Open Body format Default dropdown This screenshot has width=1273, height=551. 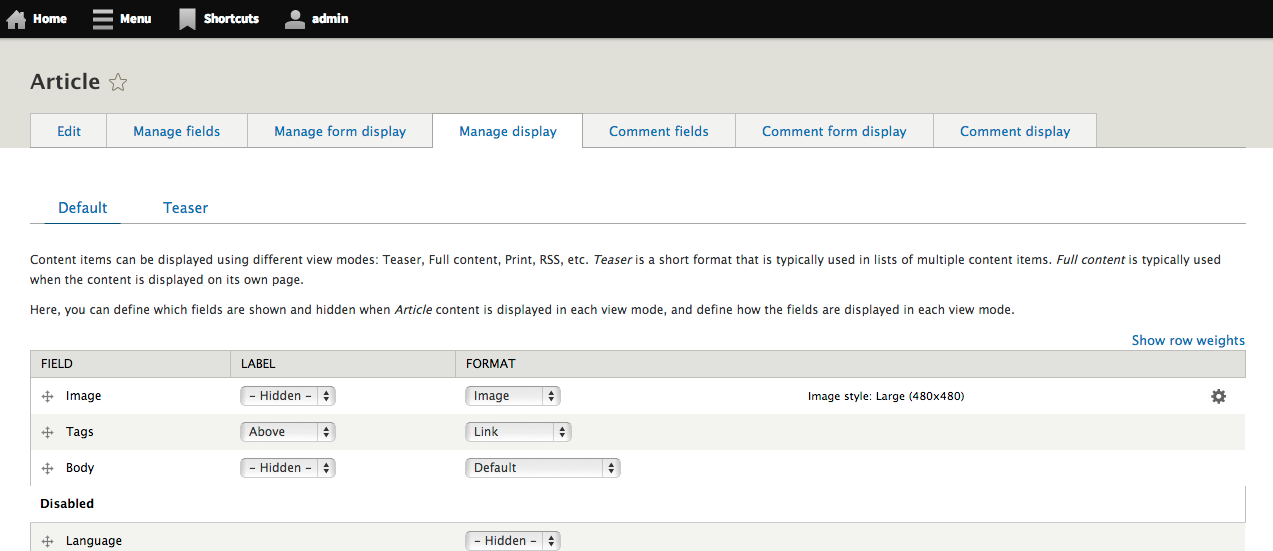(x=543, y=468)
